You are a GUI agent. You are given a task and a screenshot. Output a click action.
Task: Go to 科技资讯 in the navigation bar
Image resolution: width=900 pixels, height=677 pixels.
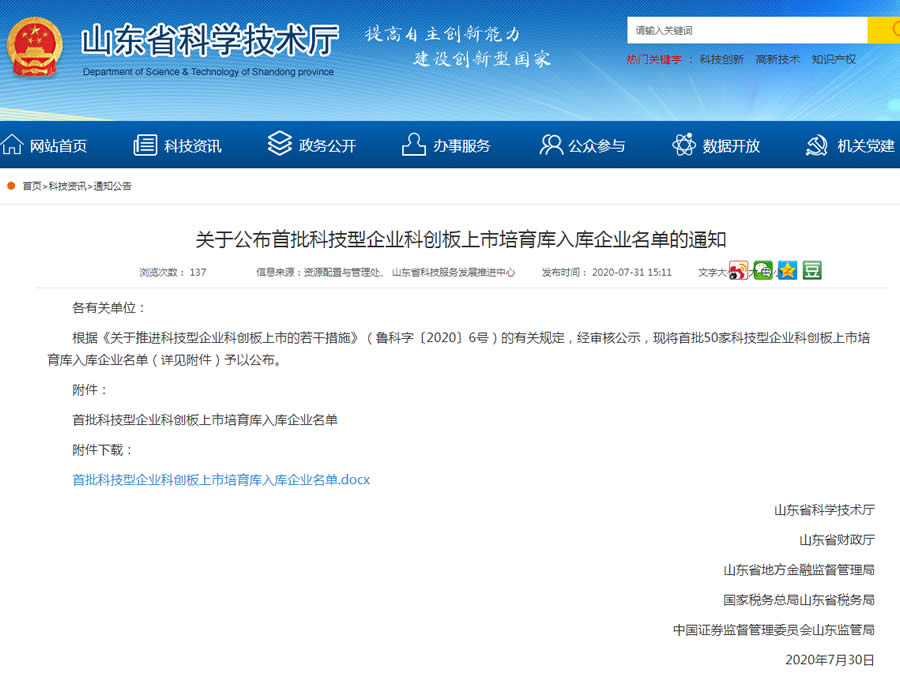pyautogui.click(x=178, y=146)
